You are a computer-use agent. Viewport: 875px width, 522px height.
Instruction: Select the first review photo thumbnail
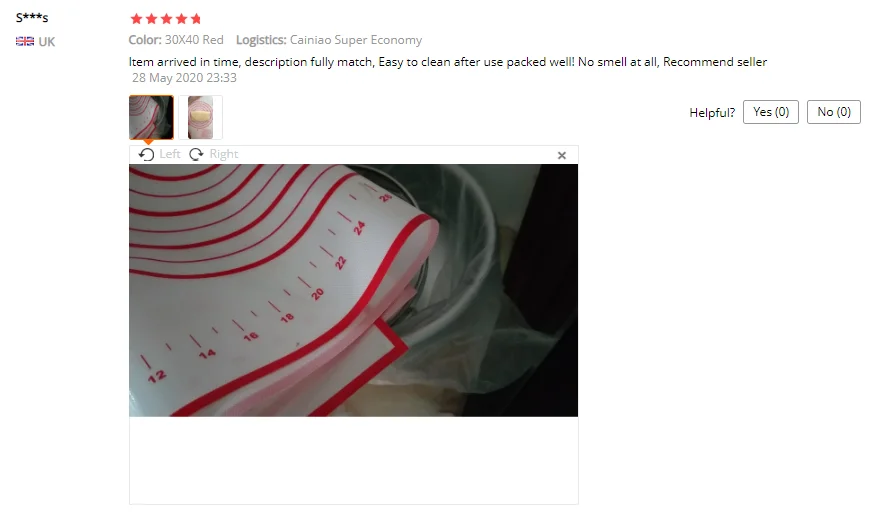(151, 117)
